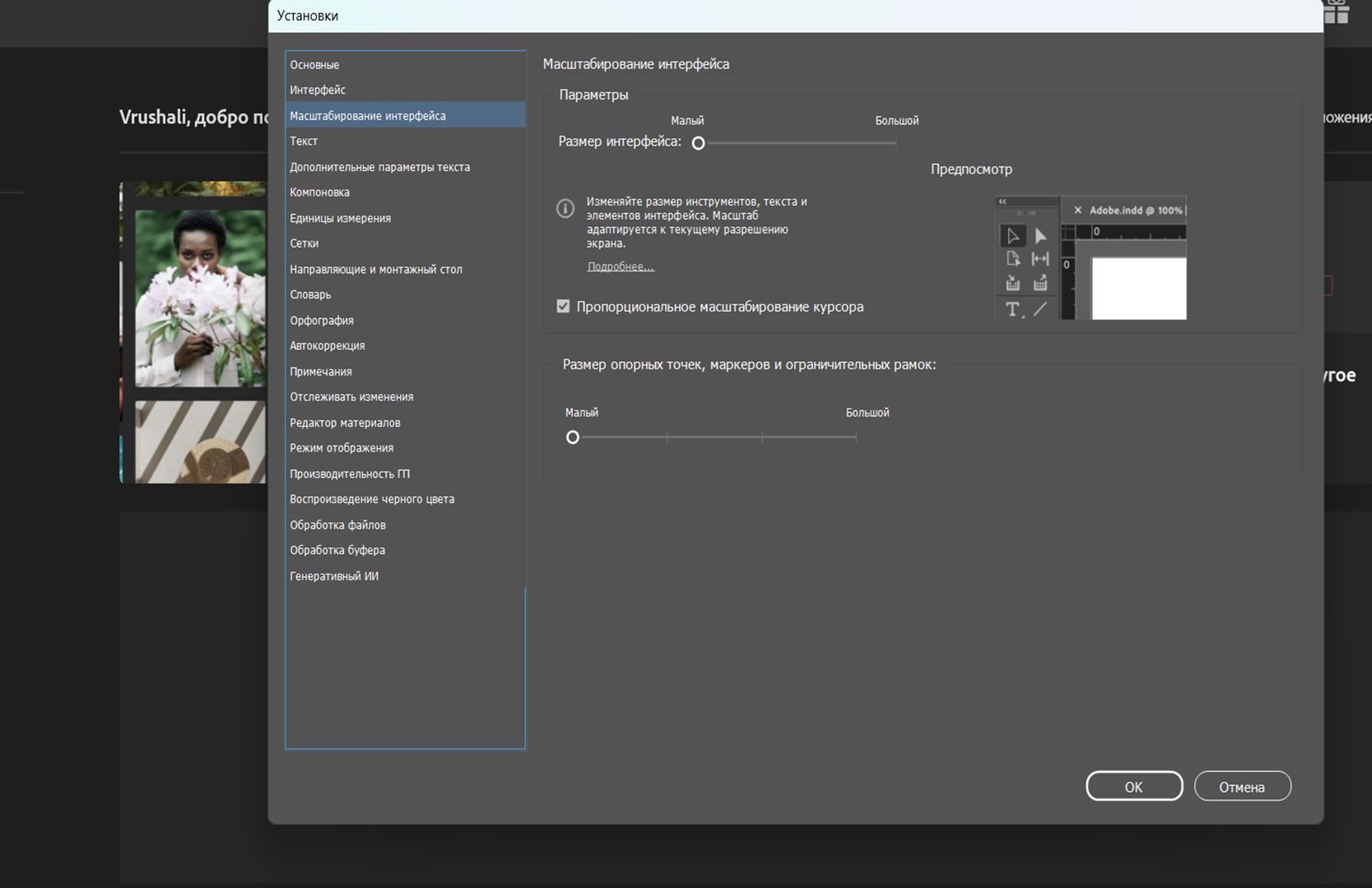Screen dimensions: 1372x888
Task: Click the Малый label above Размер интерфейса slider
Action: pos(687,121)
